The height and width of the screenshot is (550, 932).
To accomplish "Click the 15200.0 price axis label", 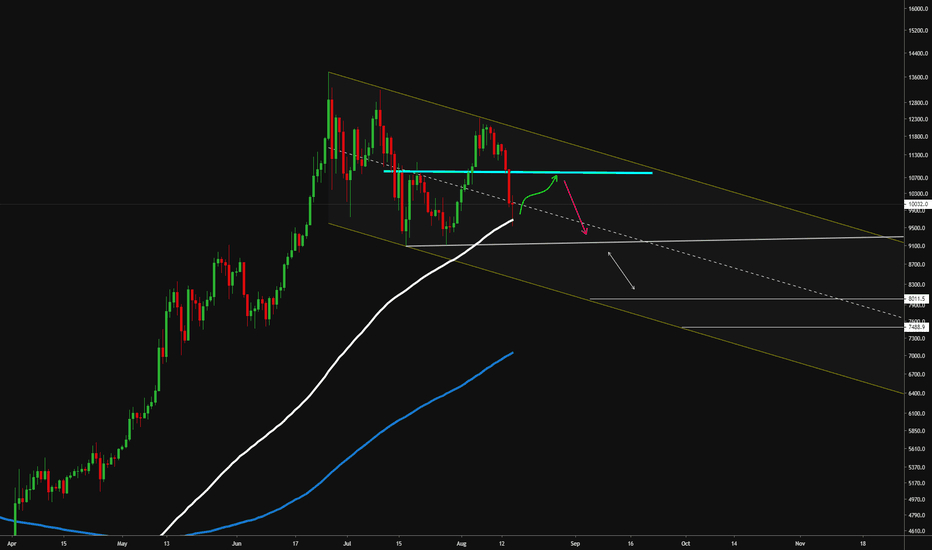I will click(919, 30).
